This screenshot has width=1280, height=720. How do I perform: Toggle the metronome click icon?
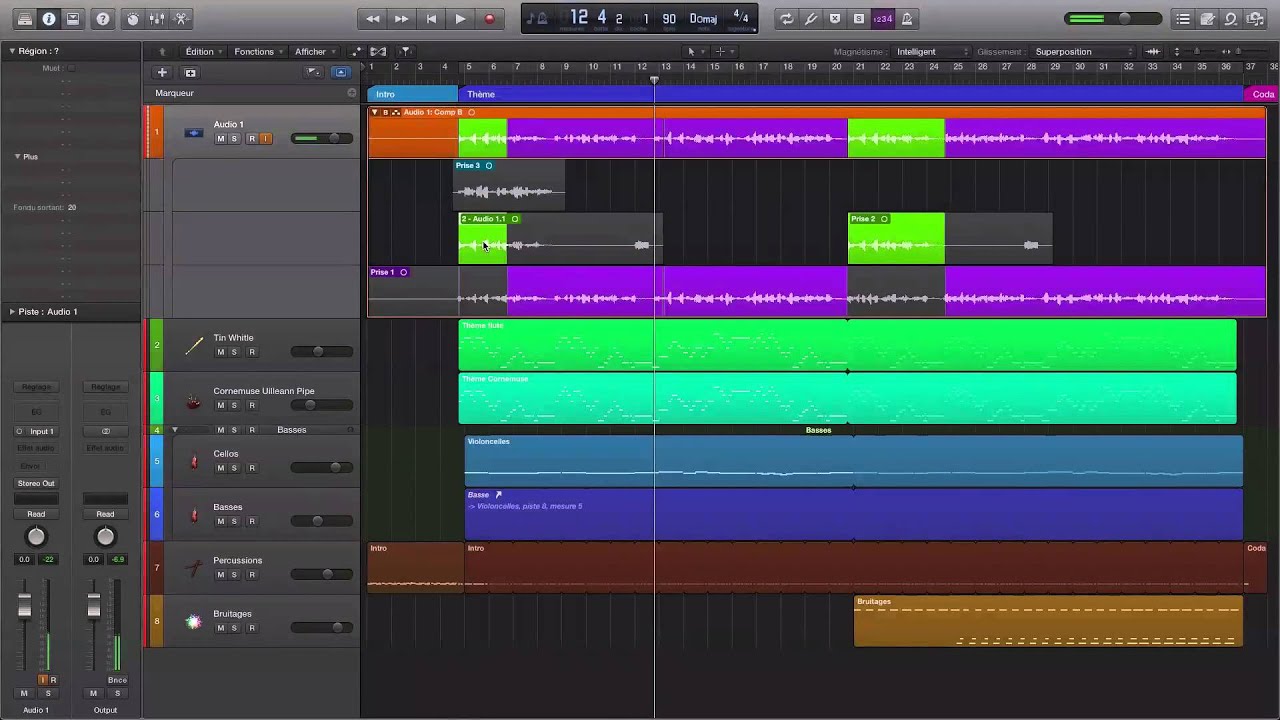pos(907,18)
